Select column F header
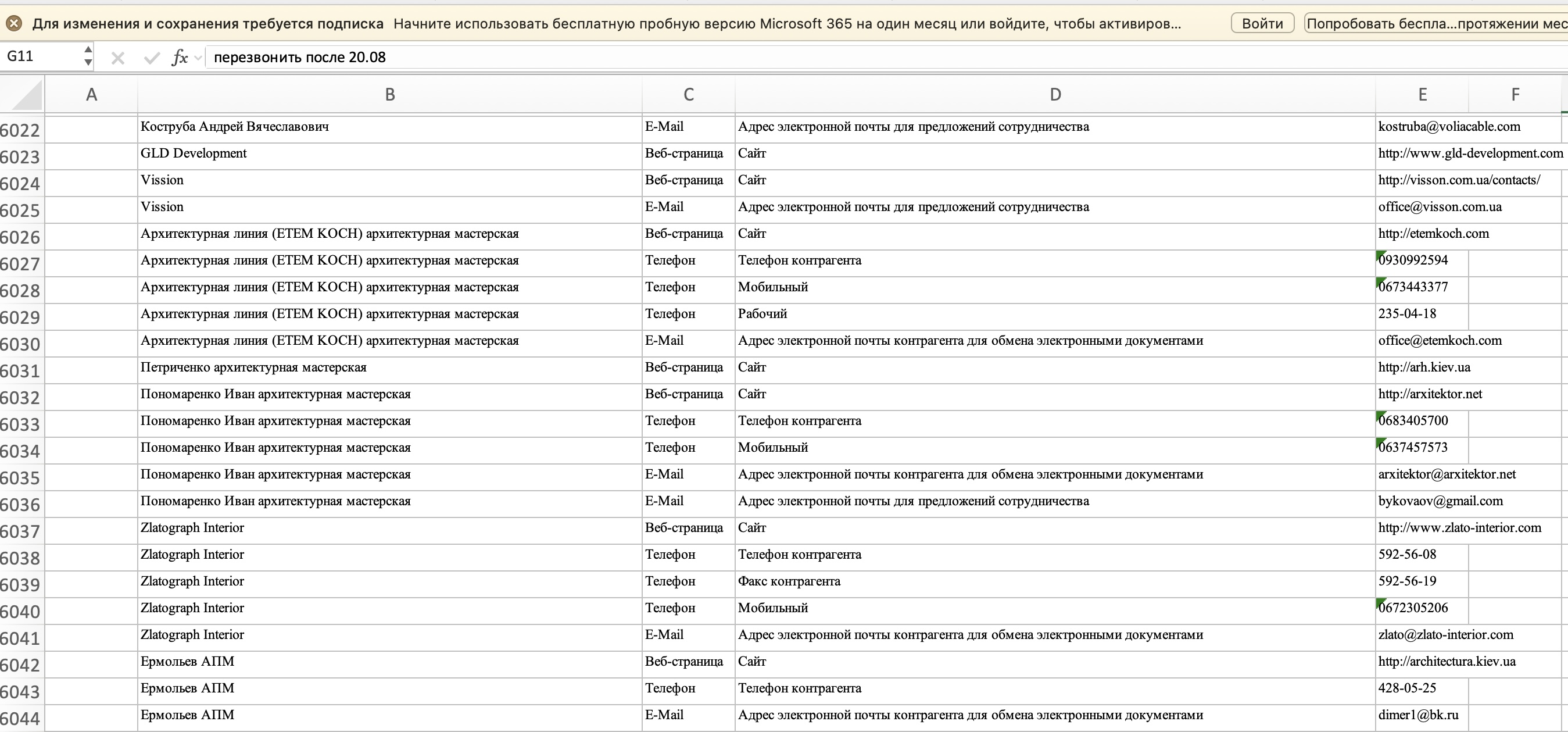The width and height of the screenshot is (1568, 732). 1515,94
